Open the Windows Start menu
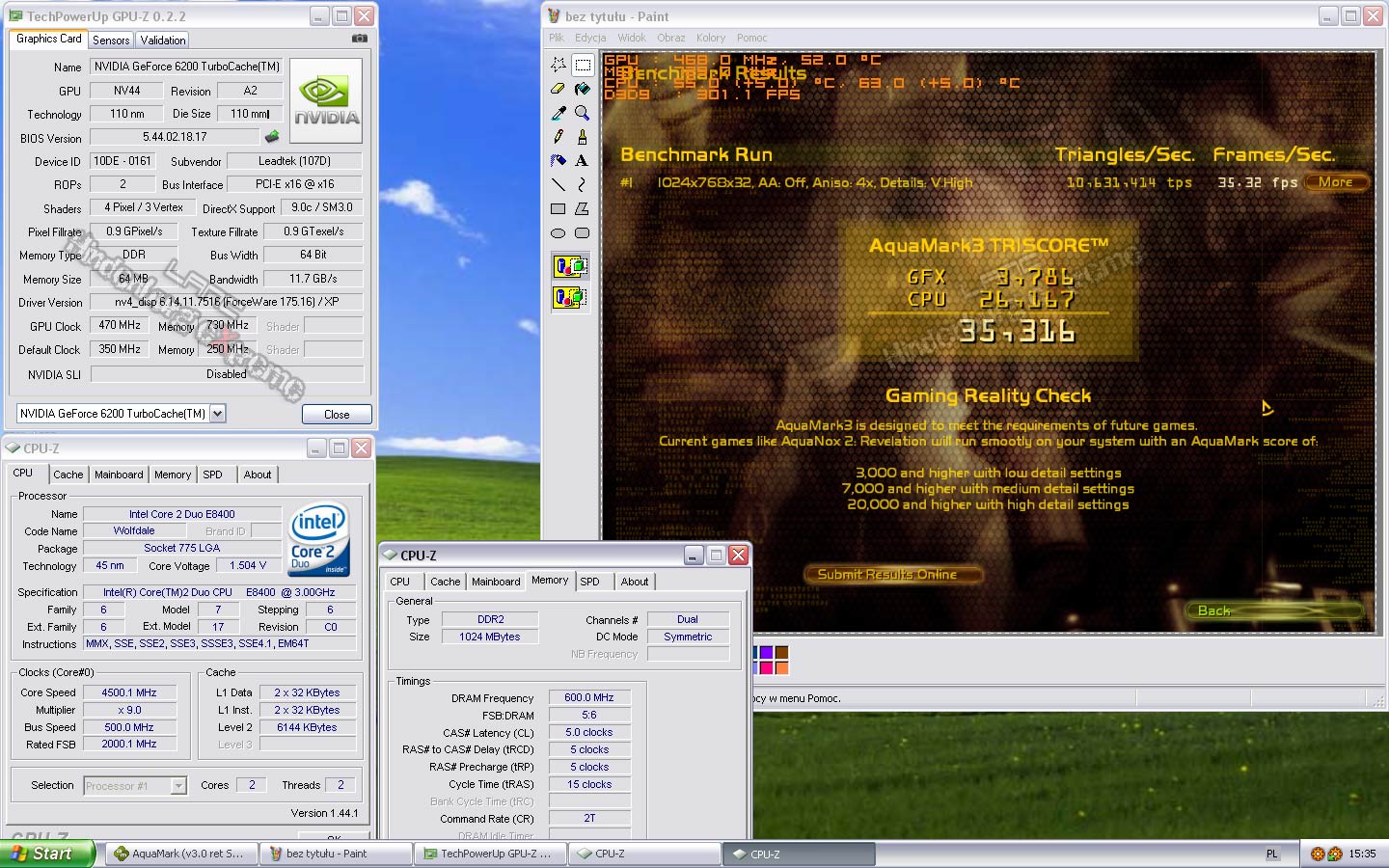The height and width of the screenshot is (868, 1389). point(47,854)
